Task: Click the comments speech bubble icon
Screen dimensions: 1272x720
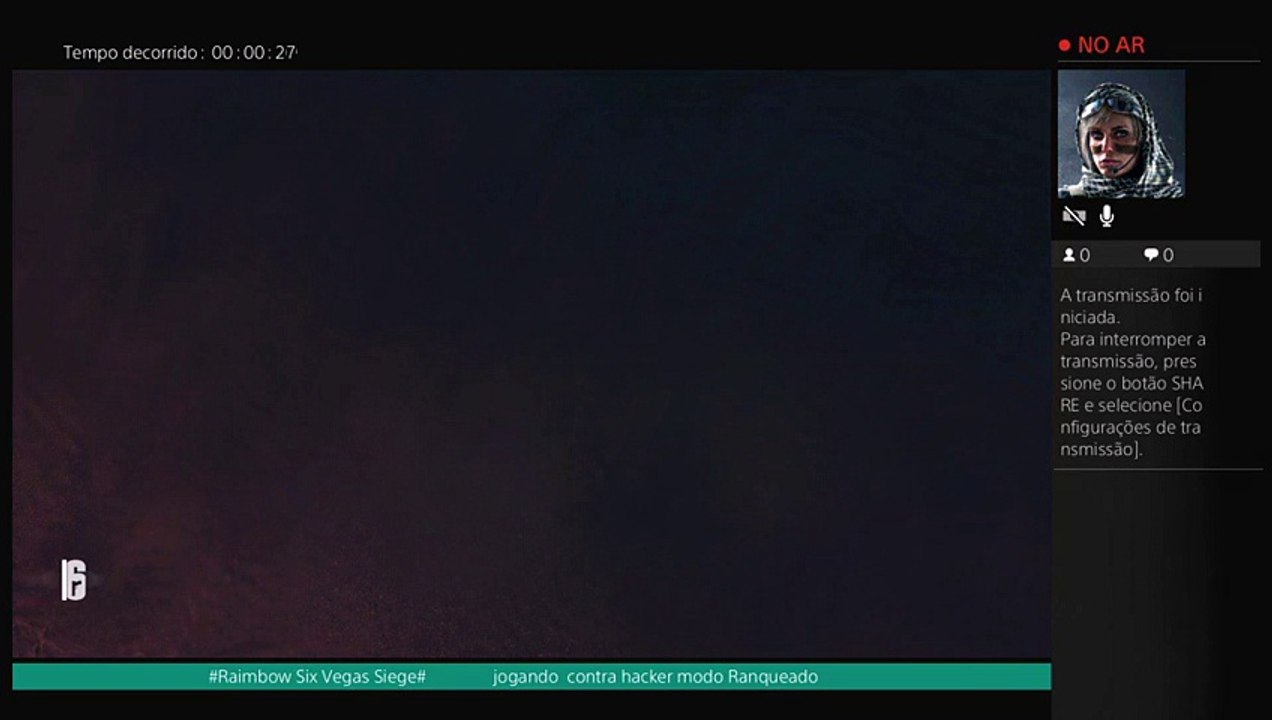Action: click(1151, 255)
